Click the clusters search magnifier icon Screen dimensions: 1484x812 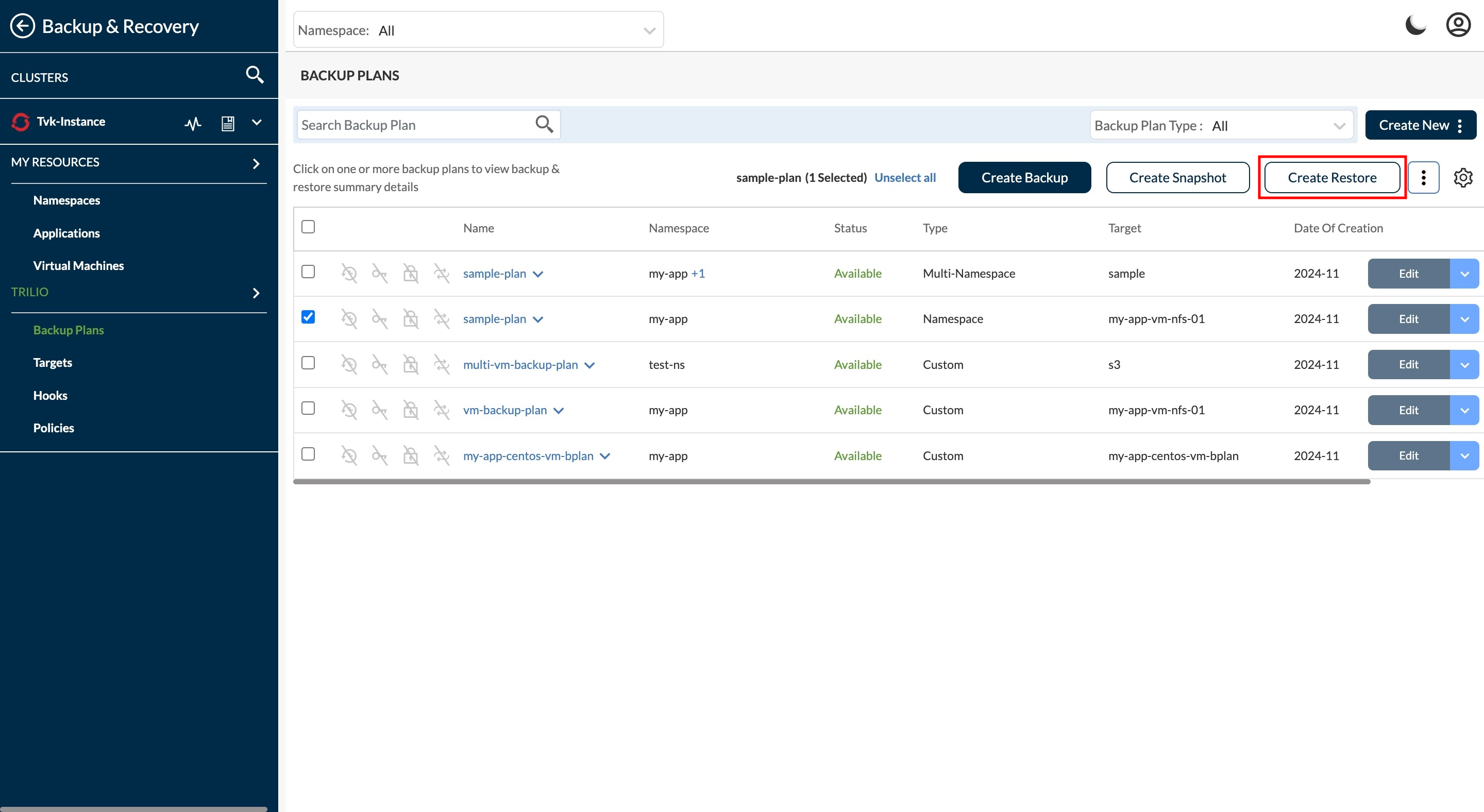[255, 75]
